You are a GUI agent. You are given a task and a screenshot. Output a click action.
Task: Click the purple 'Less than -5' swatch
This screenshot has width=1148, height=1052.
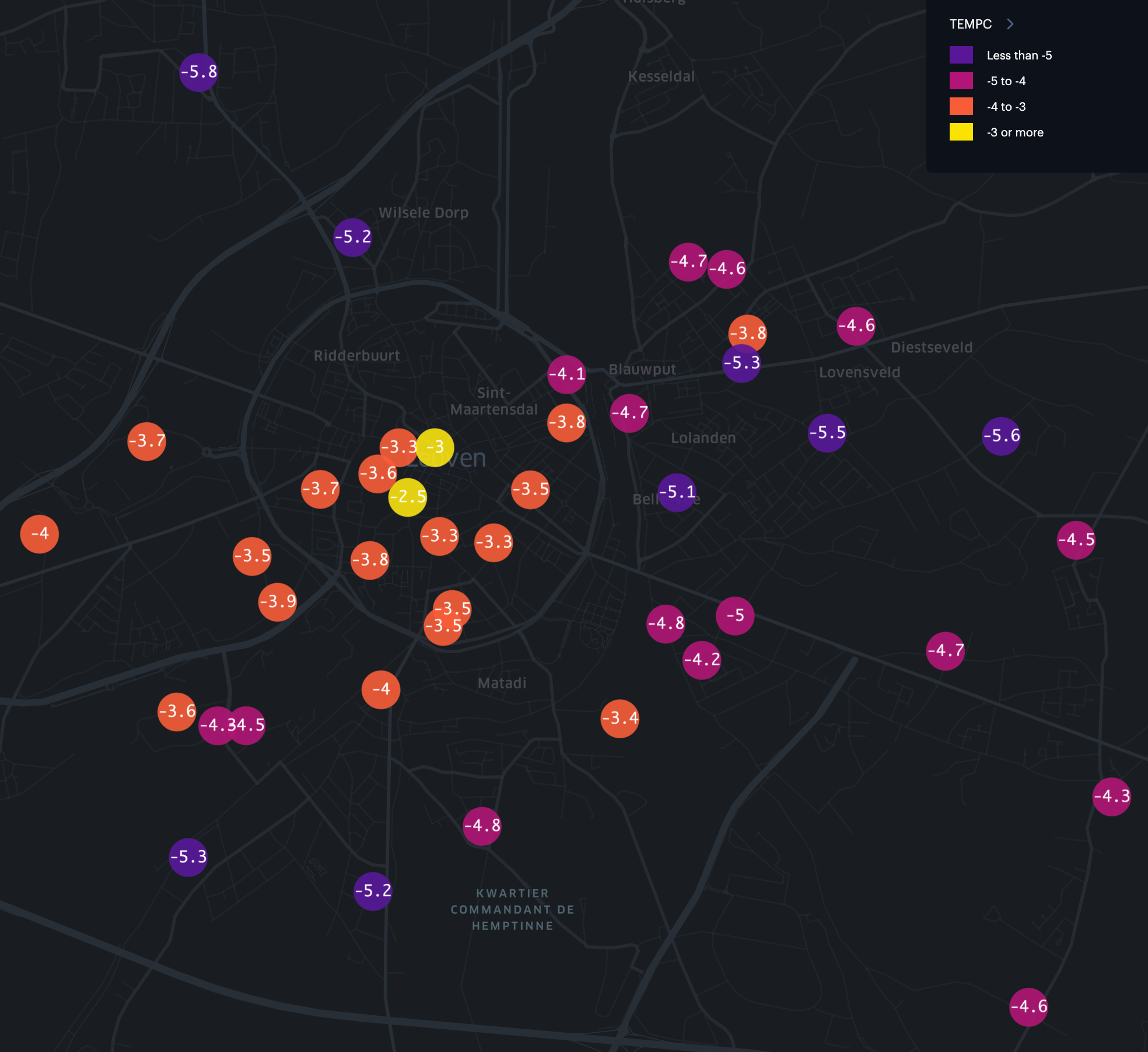click(961, 55)
